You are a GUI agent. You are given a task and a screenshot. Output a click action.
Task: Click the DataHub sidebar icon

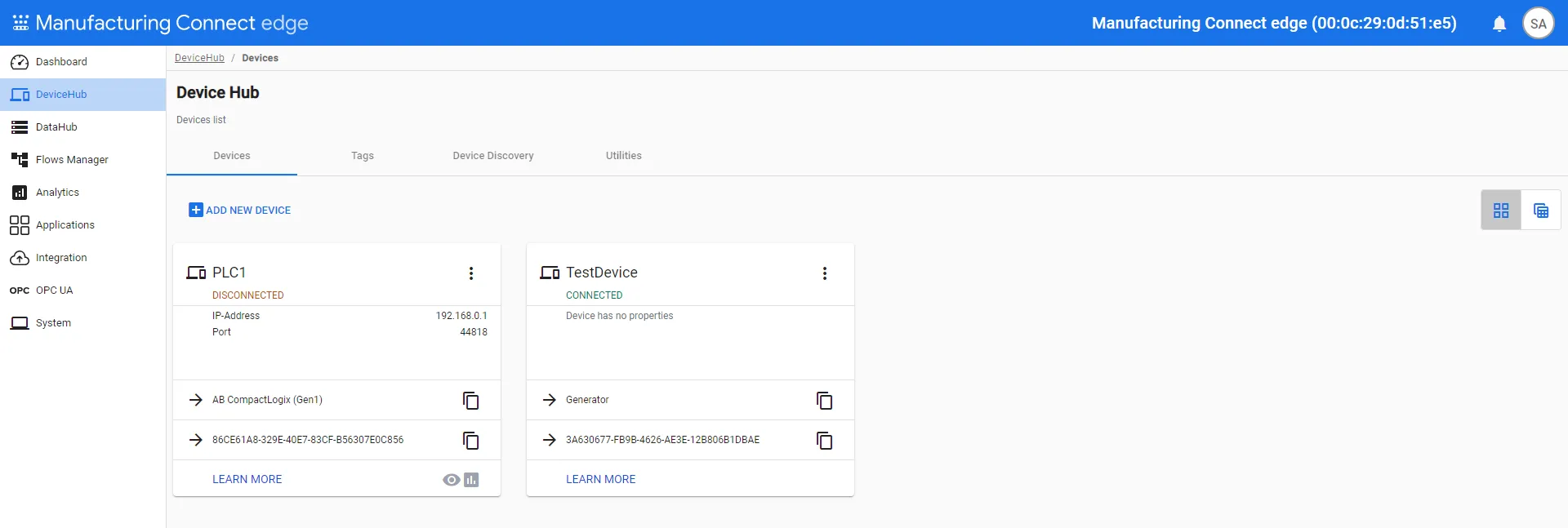tap(20, 127)
